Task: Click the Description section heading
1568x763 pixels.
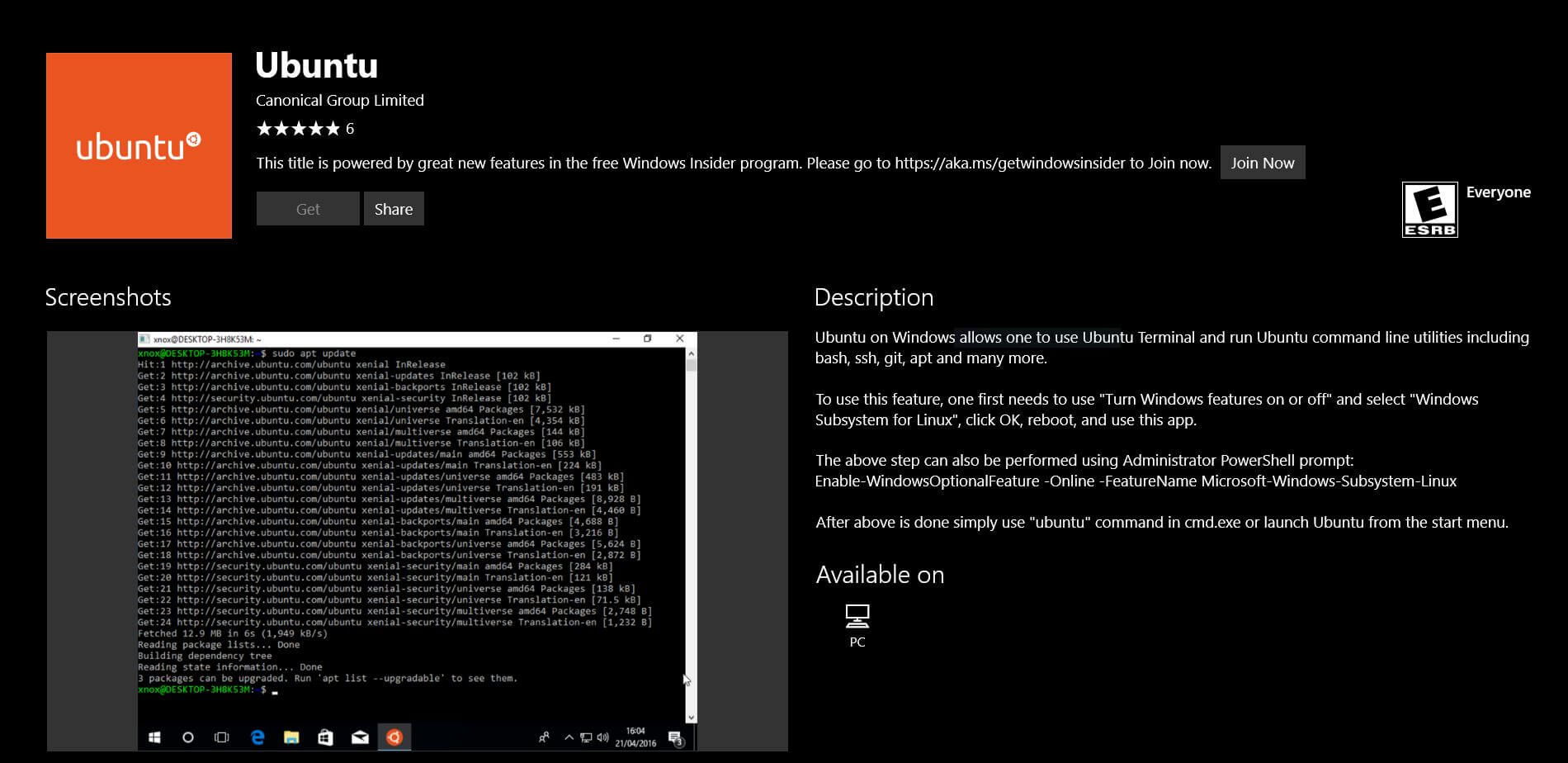Action: tap(874, 297)
